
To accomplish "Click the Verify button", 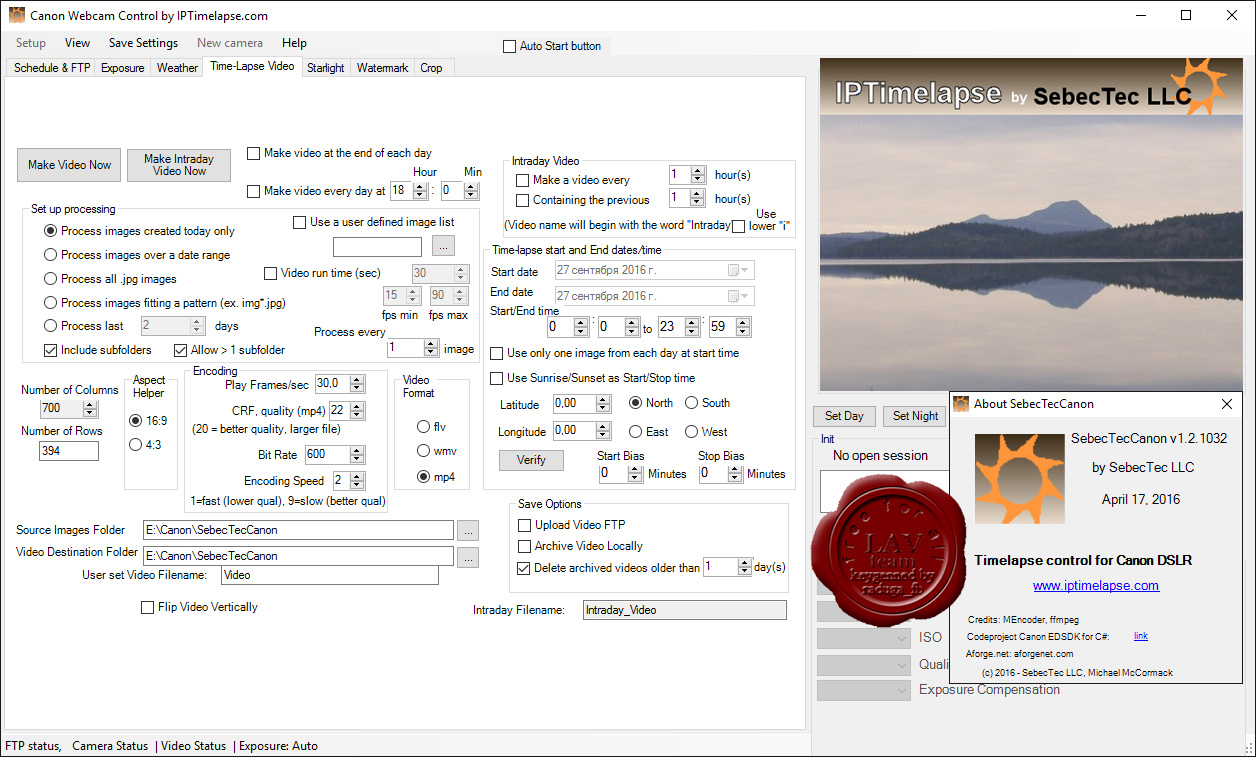I will (531, 460).
